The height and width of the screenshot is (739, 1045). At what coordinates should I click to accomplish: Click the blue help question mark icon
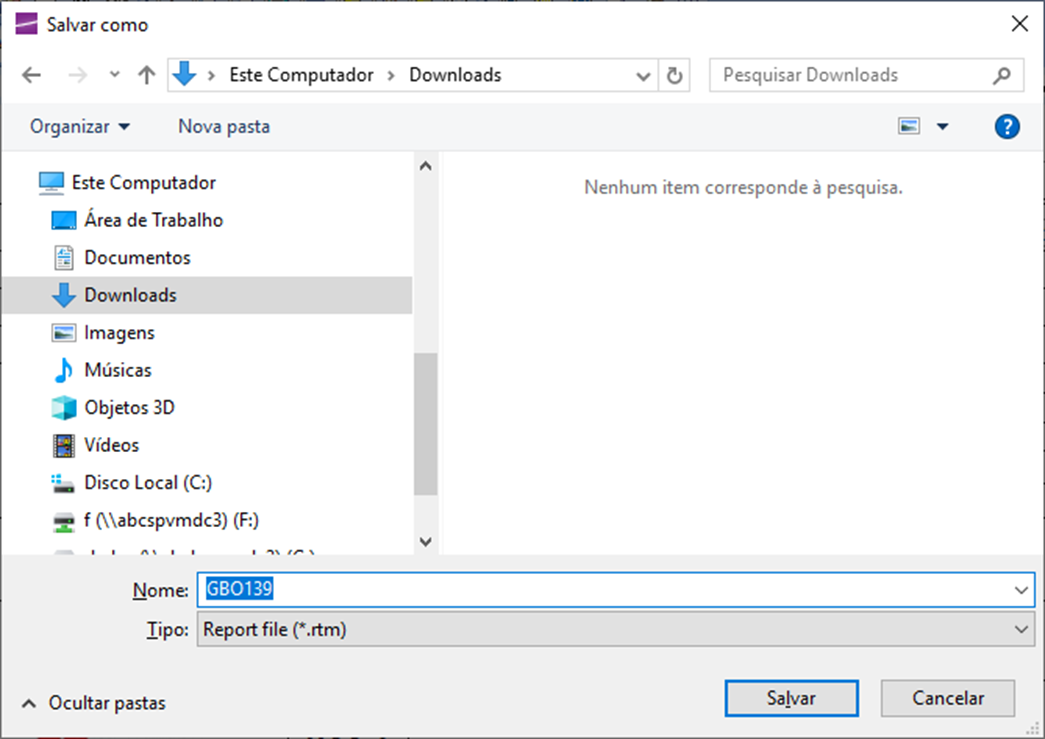(1007, 127)
